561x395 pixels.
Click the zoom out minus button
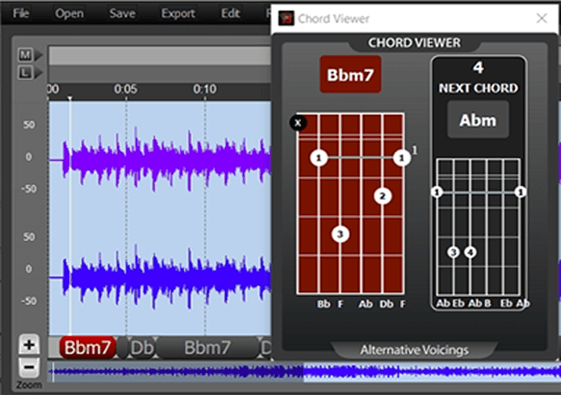pos(29,367)
